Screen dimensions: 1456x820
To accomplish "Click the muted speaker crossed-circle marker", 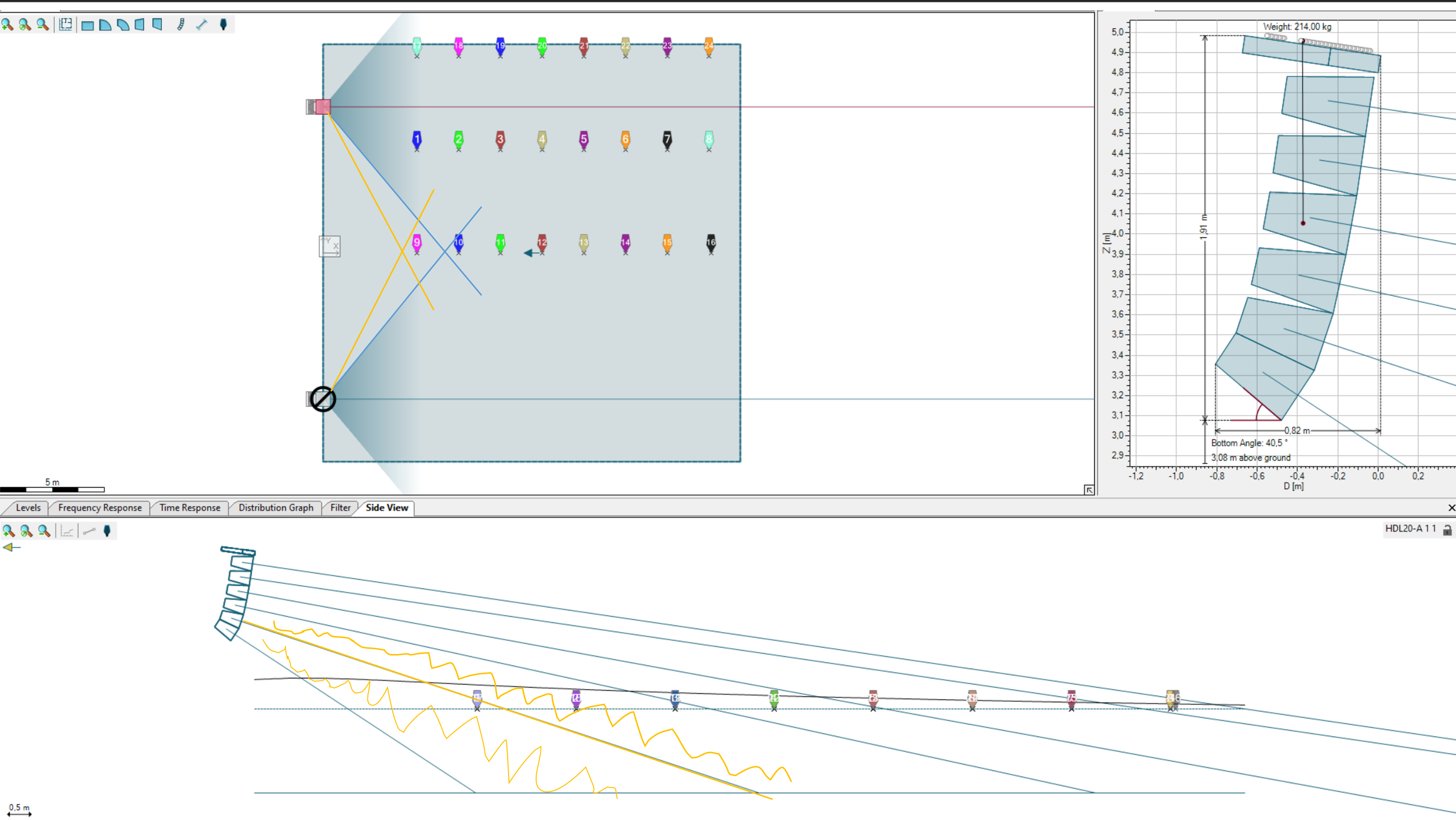I will click(323, 399).
